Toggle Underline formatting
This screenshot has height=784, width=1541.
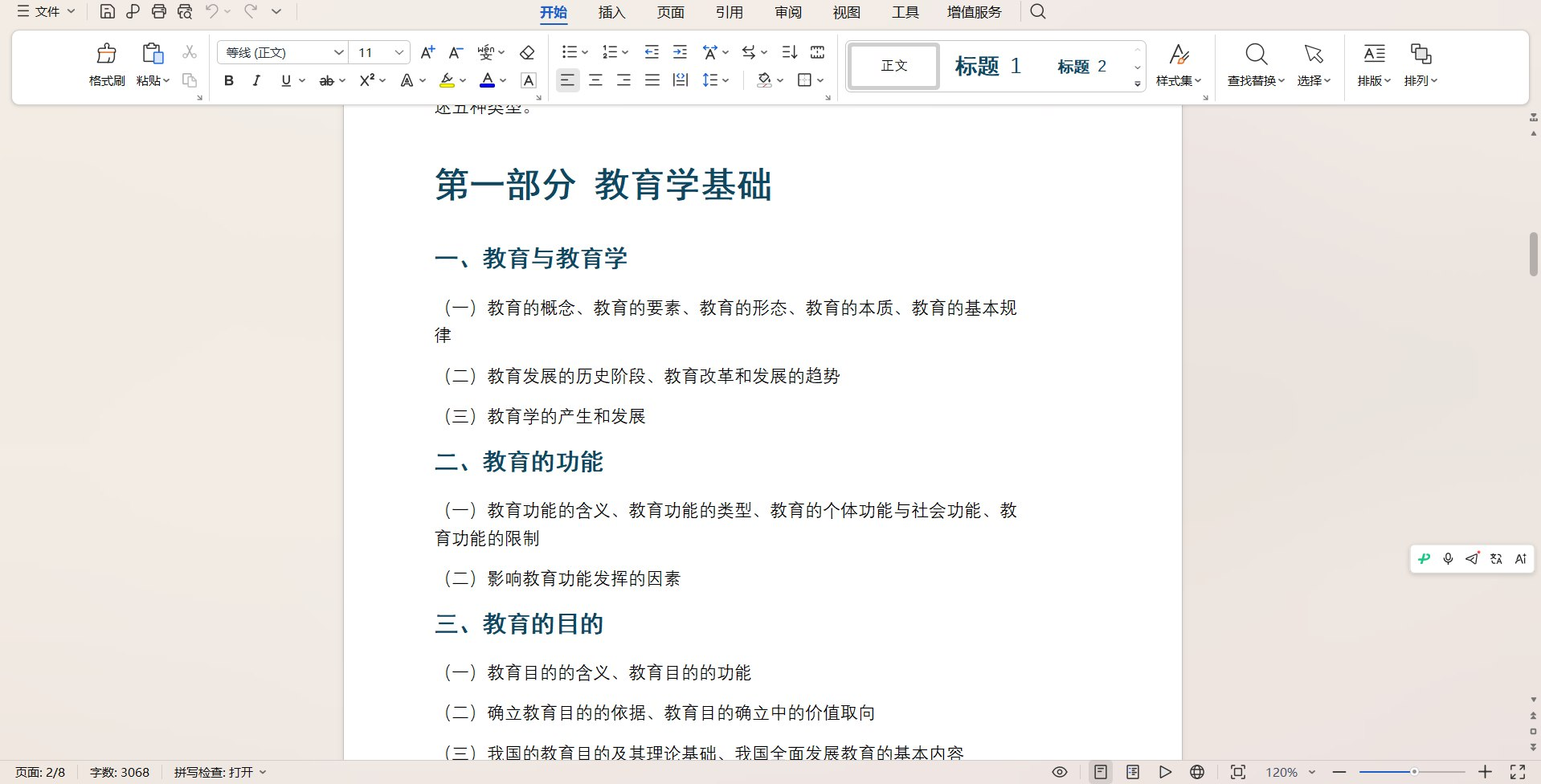286,80
